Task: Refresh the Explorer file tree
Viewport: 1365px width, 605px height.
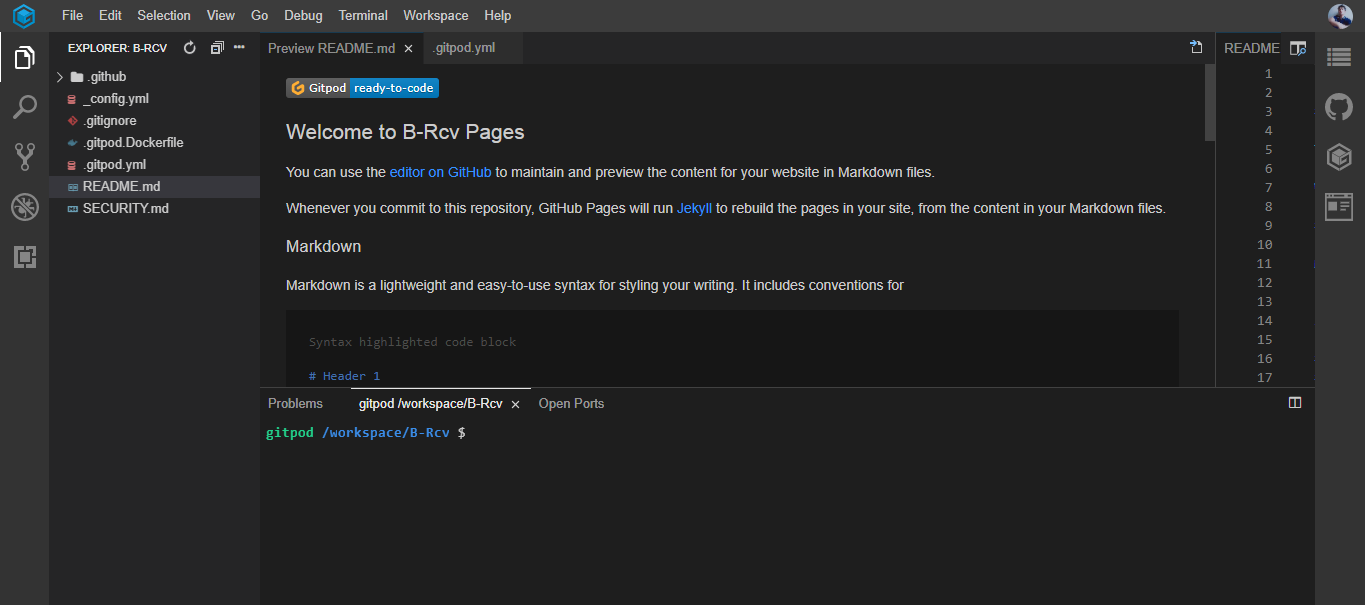Action: coord(190,48)
